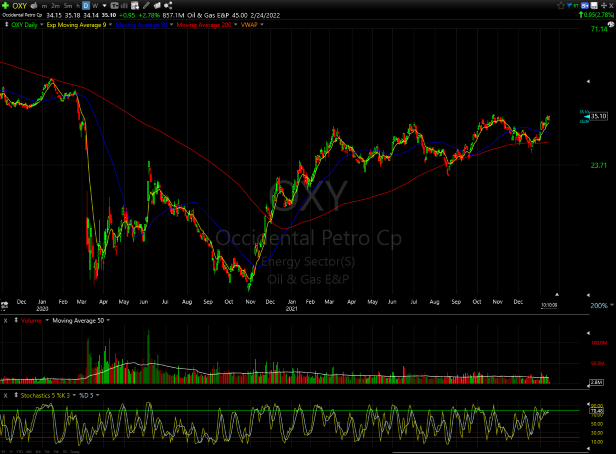Click the OXY ticker symbol field
The image size is (616, 454).
[x=17, y=5]
